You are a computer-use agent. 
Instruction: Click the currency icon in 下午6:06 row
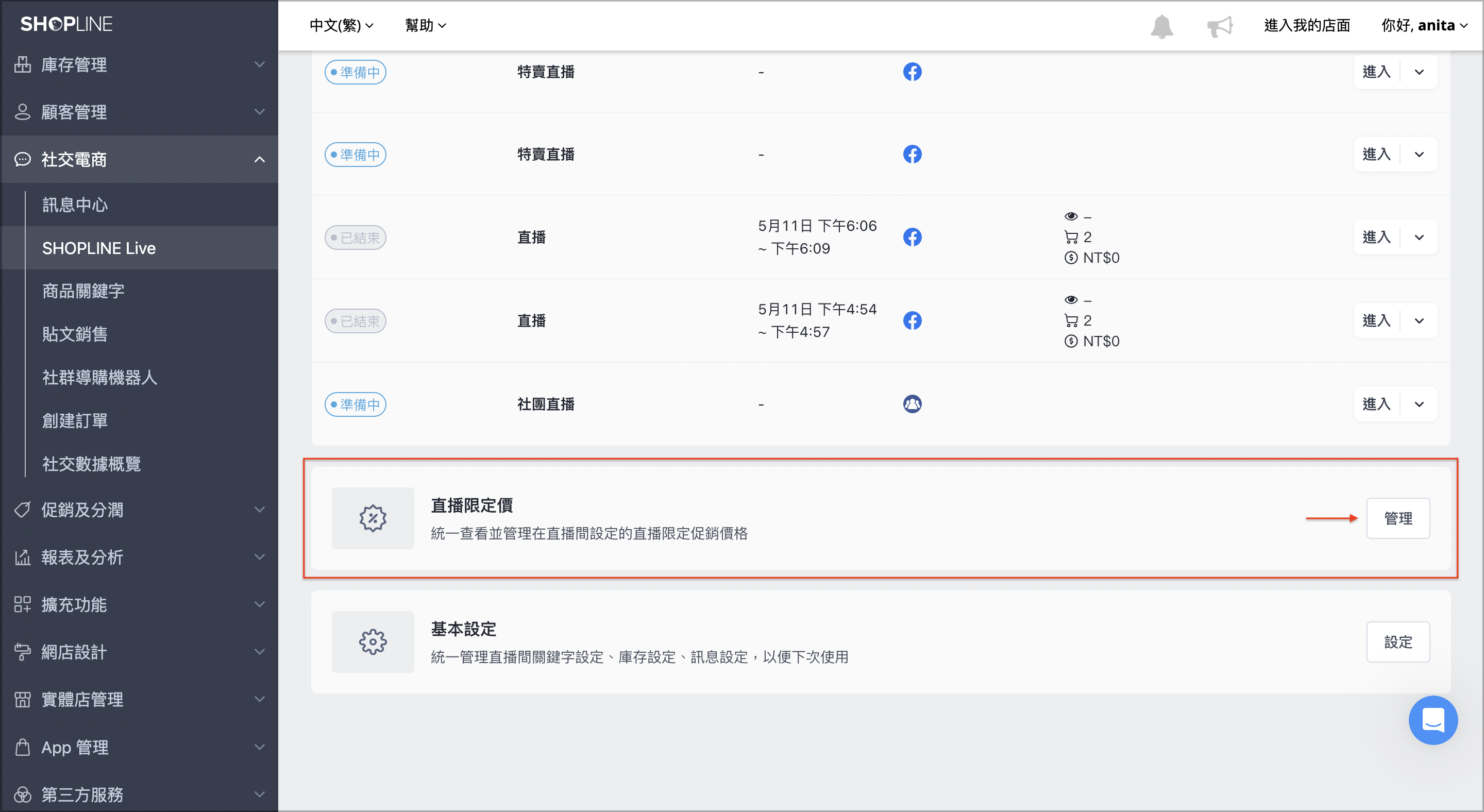point(1071,258)
